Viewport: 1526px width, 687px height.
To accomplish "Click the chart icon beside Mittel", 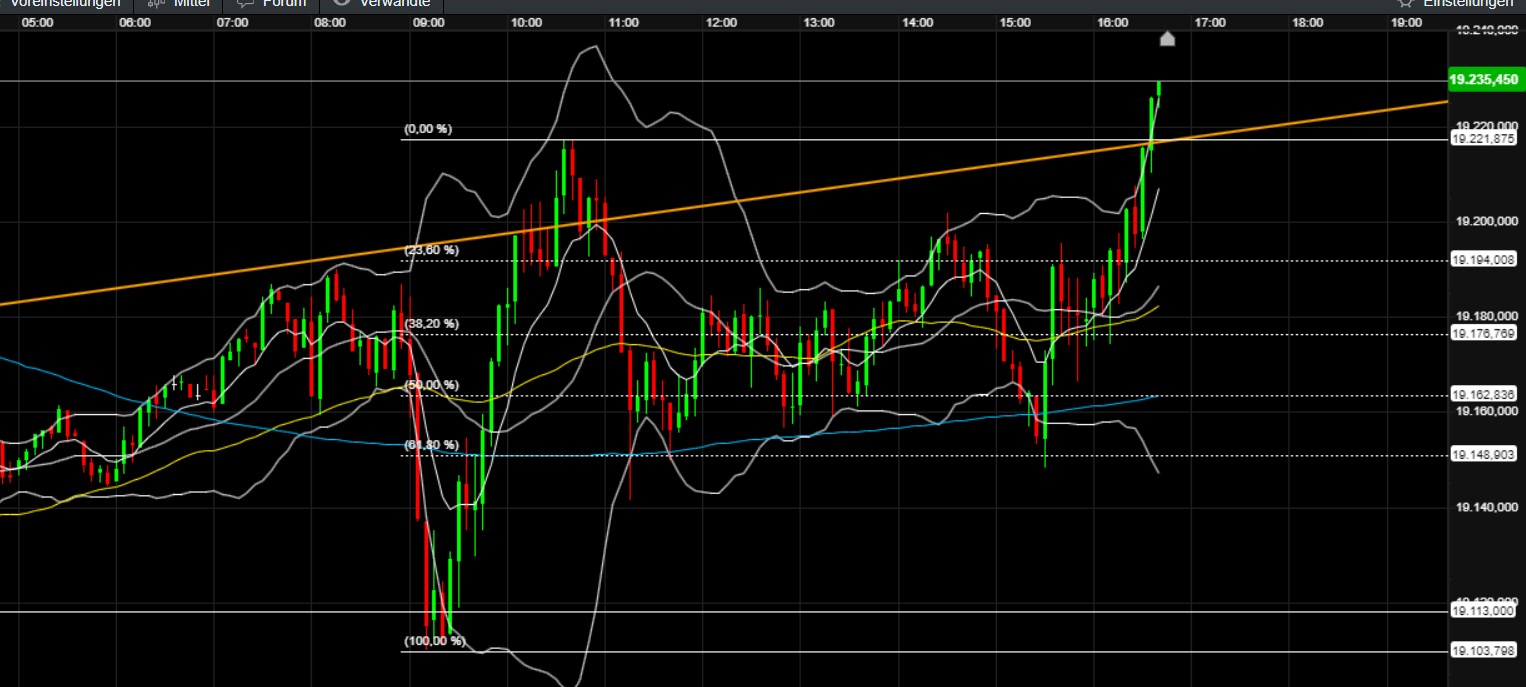I will click(x=155, y=3).
